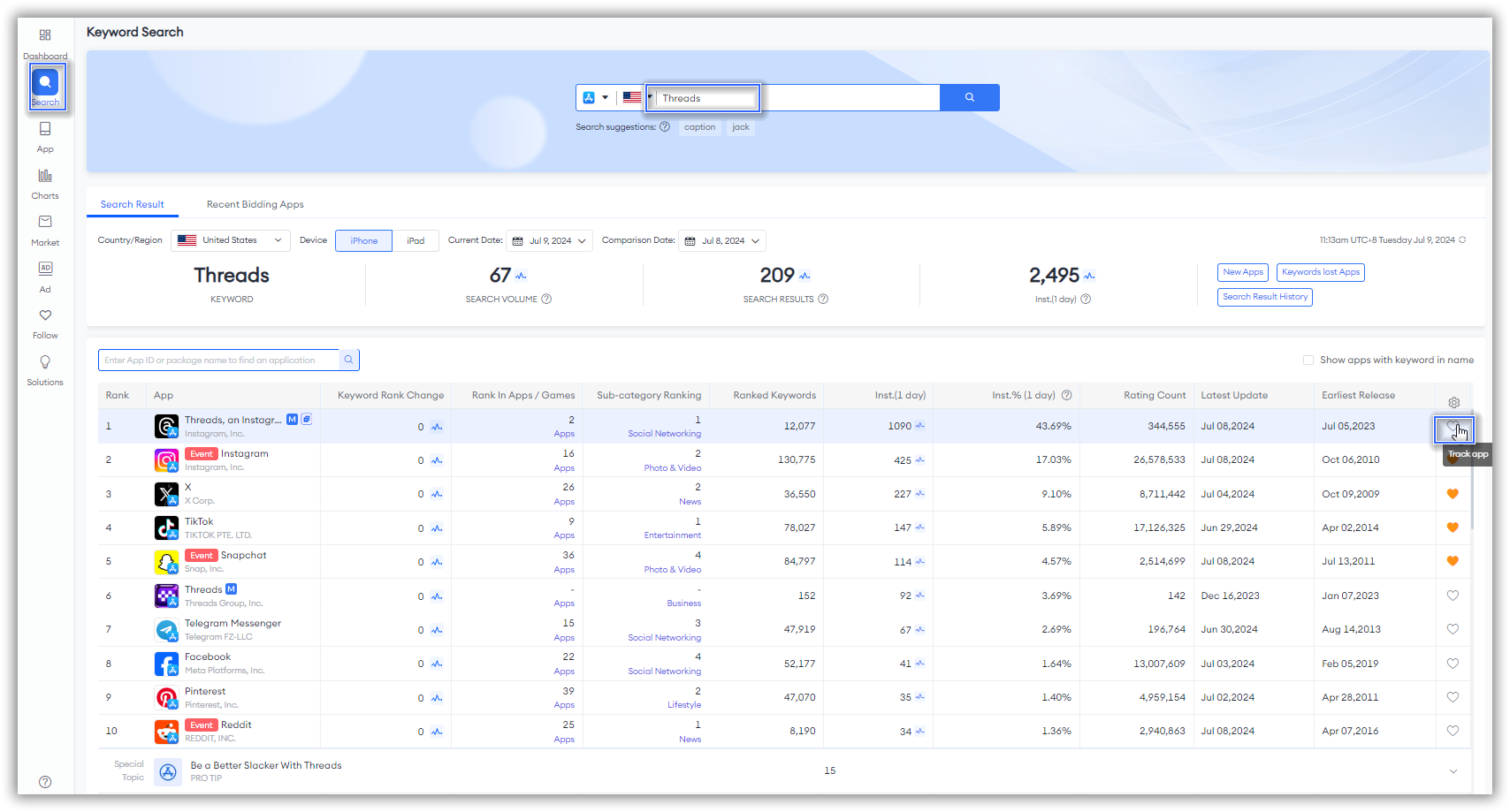Viewport: 1510px width, 812px height.
Task: Open the country flag dropdown in search bar
Action: pyautogui.click(x=636, y=97)
